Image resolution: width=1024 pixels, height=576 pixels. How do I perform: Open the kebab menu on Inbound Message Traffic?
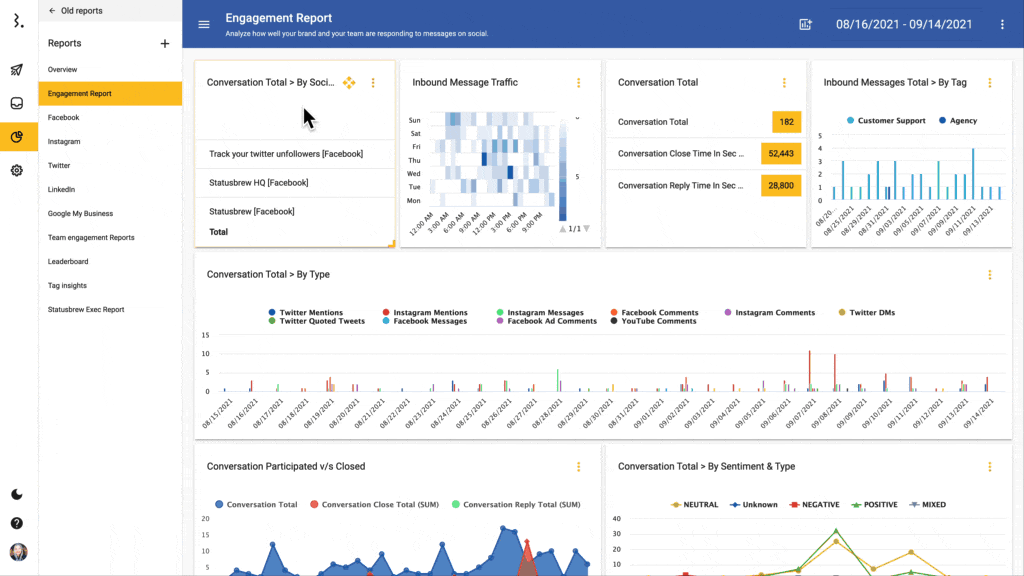pyautogui.click(x=579, y=83)
